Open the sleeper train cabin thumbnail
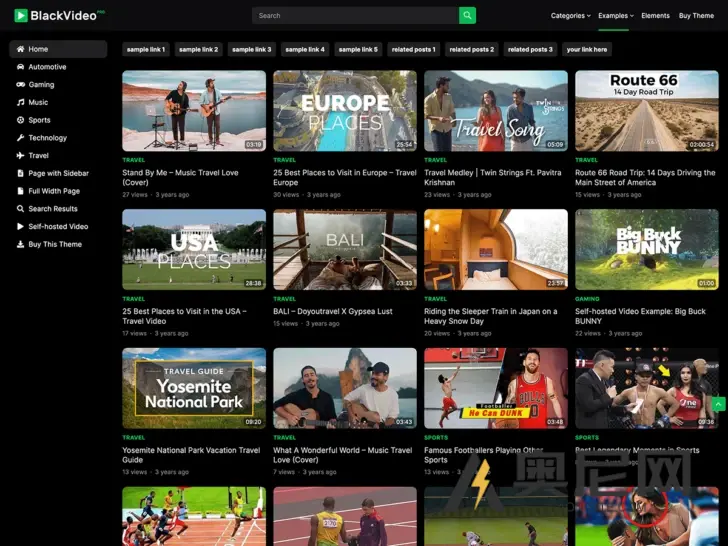Viewport: 728px width, 546px height. tap(496, 249)
